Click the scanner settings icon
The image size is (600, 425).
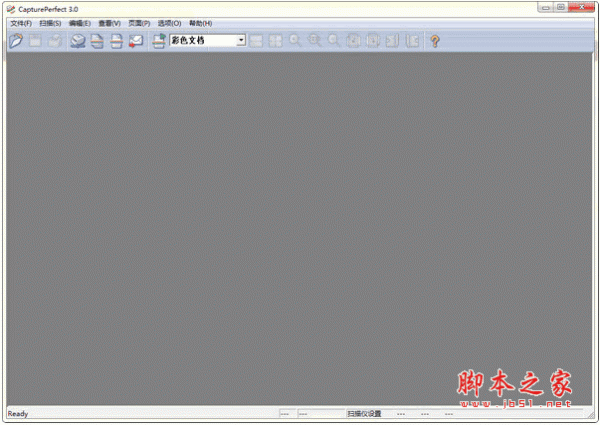pyautogui.click(x=78, y=41)
